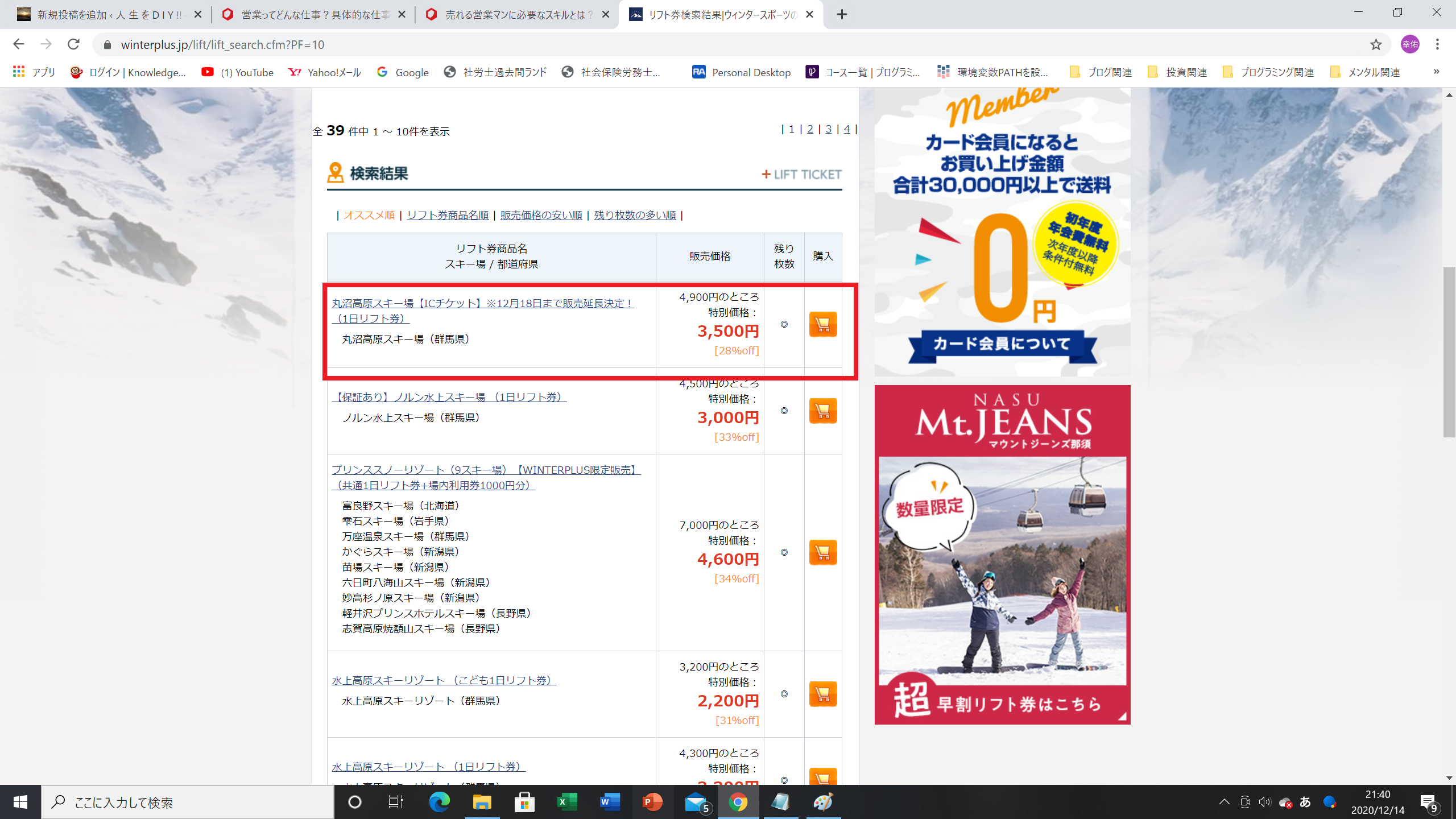Open the 丸沼高原スキー場 ICチケット link
The width and height of the screenshot is (1456, 819).
(482, 304)
